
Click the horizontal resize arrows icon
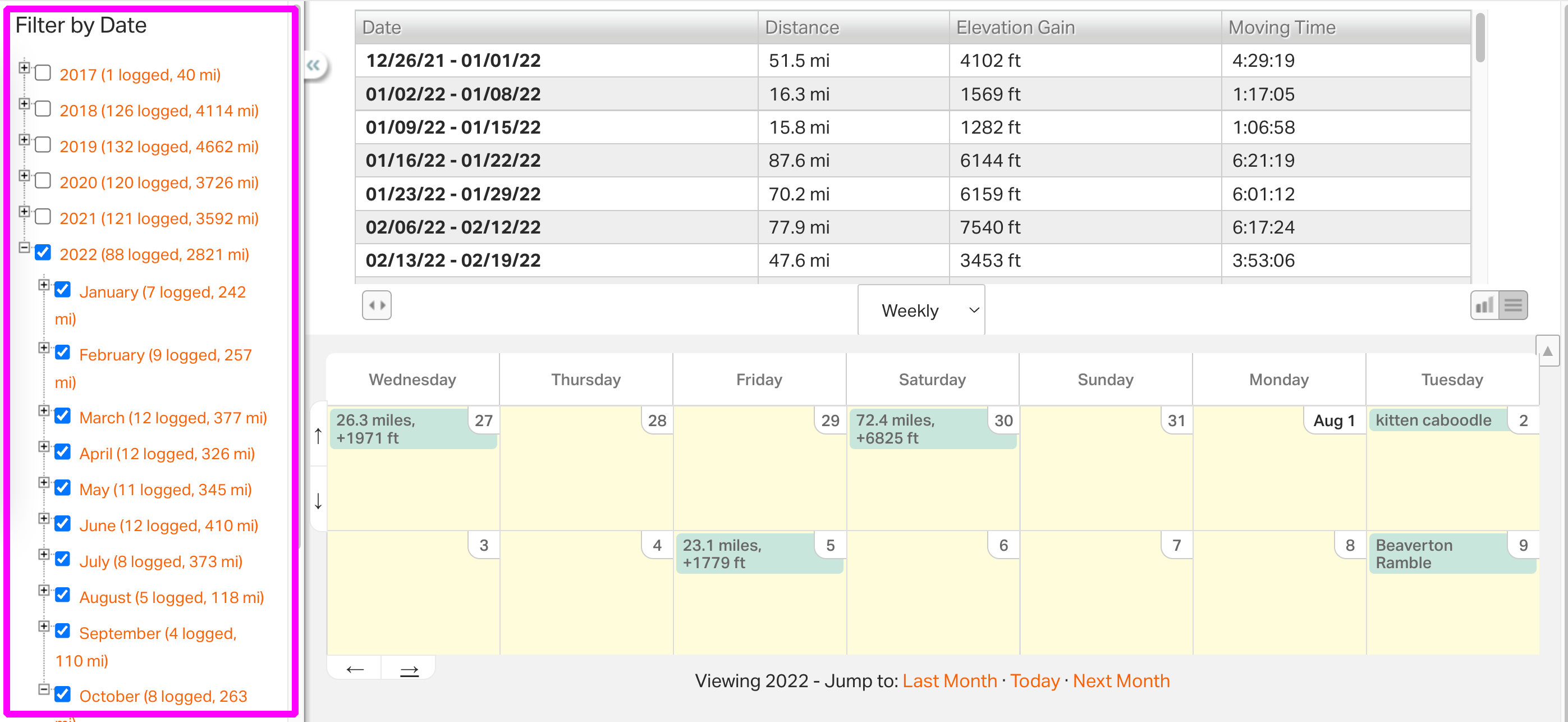pyautogui.click(x=376, y=305)
